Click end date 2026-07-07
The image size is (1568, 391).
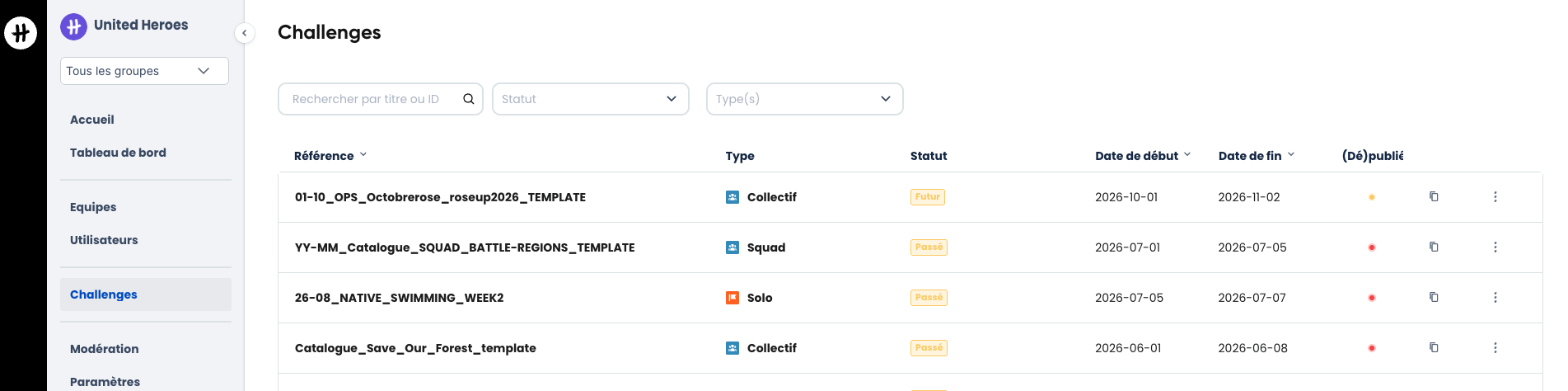[1252, 298]
